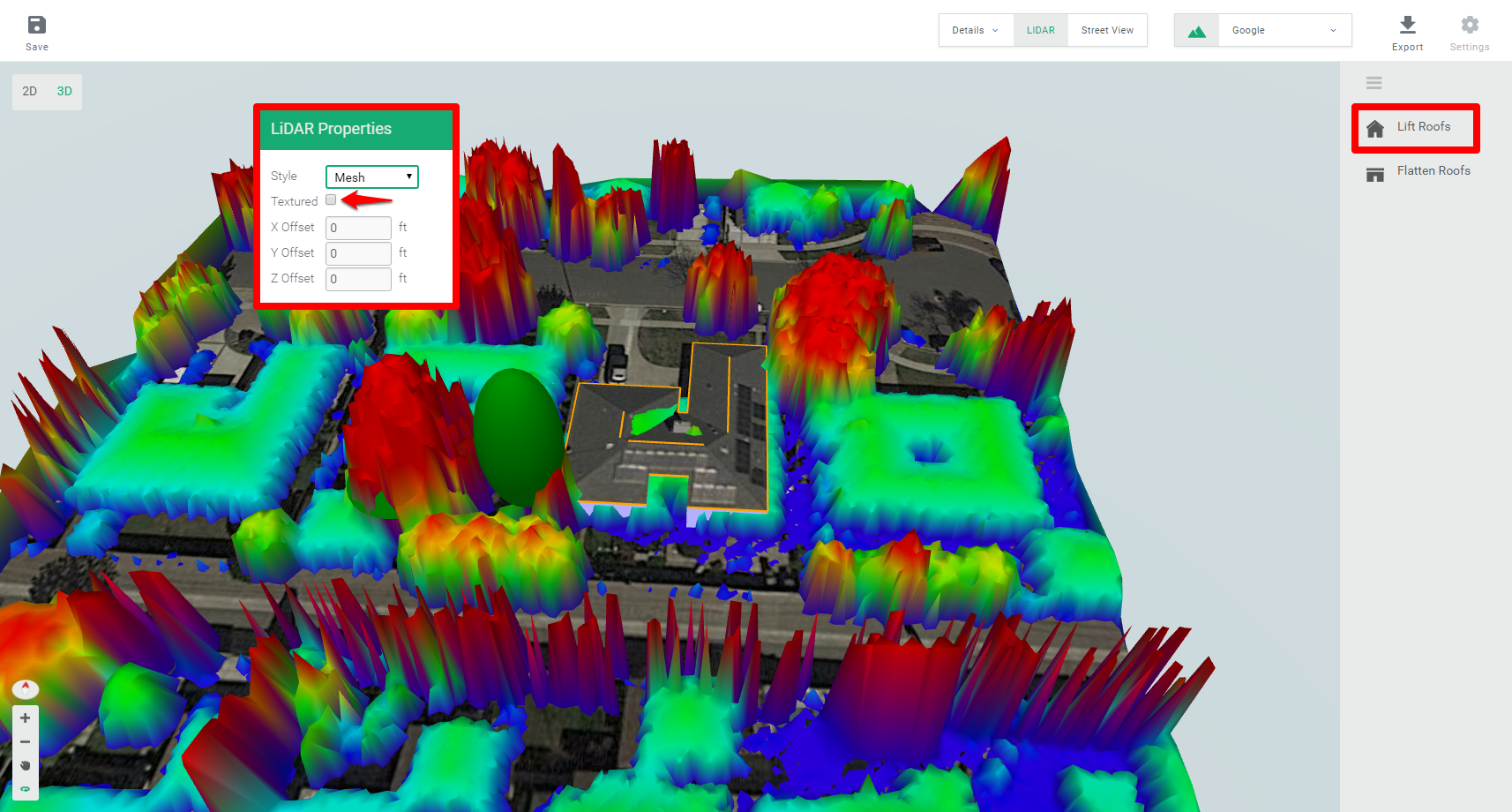Open the Street View tab
This screenshot has height=812, width=1512.
[x=1107, y=29]
